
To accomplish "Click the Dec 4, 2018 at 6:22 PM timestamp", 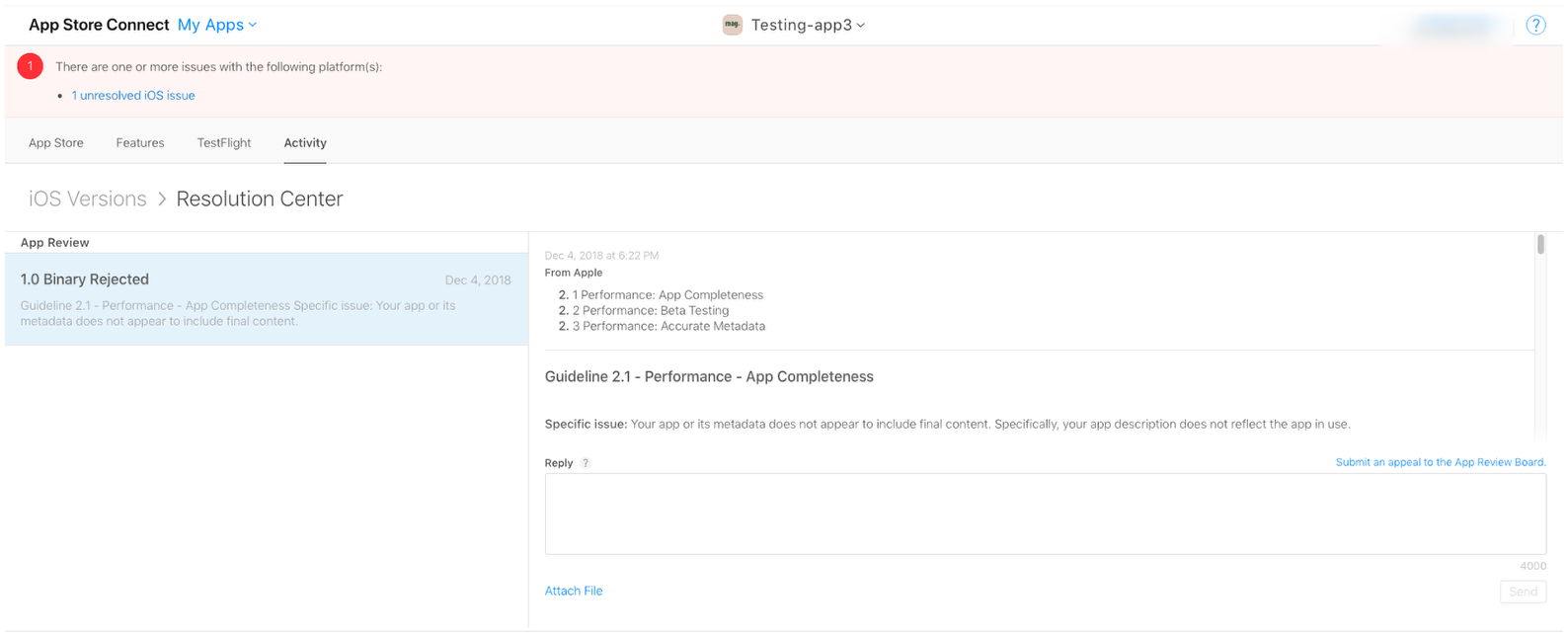I will point(601,256).
